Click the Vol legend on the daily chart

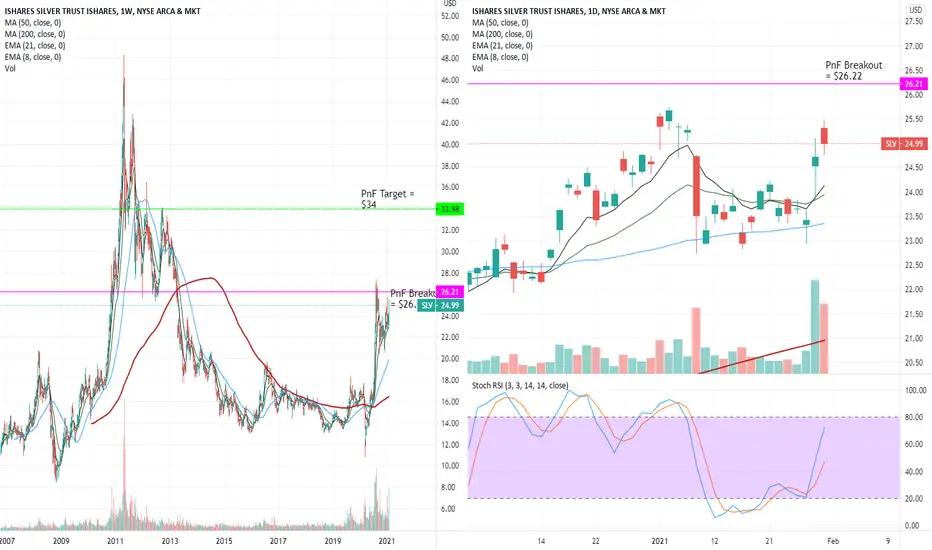478,68
